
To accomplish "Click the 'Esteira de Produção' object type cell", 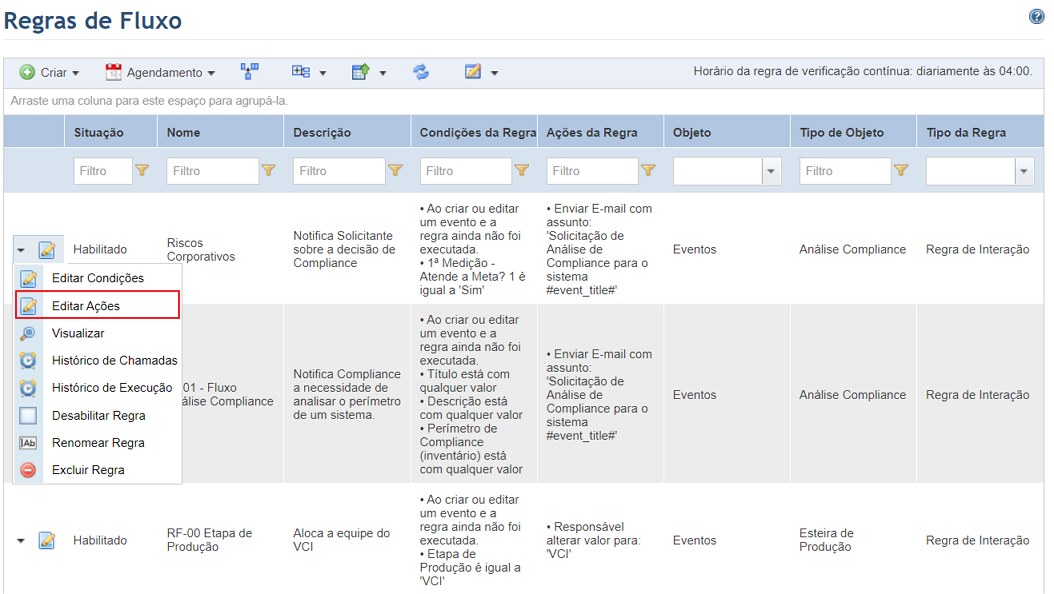I will [x=826, y=540].
